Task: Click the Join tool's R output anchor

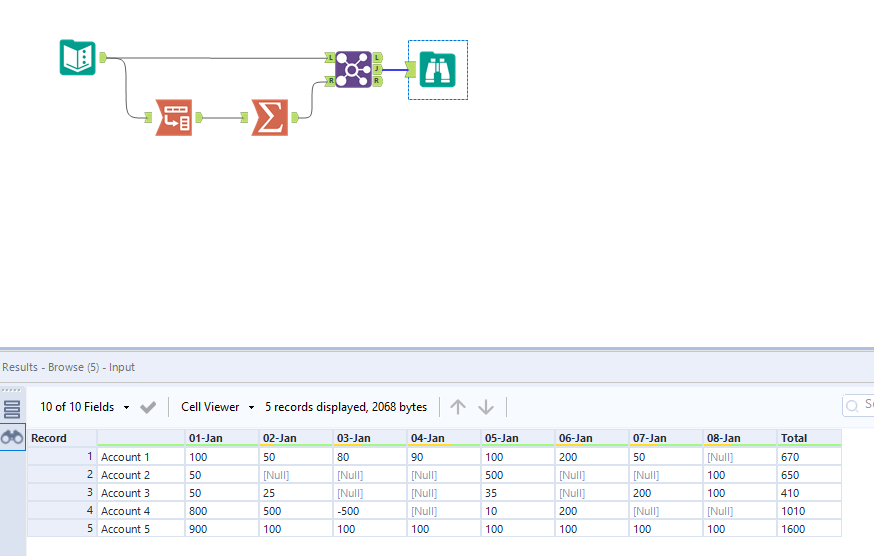Action: pyautogui.click(x=377, y=81)
